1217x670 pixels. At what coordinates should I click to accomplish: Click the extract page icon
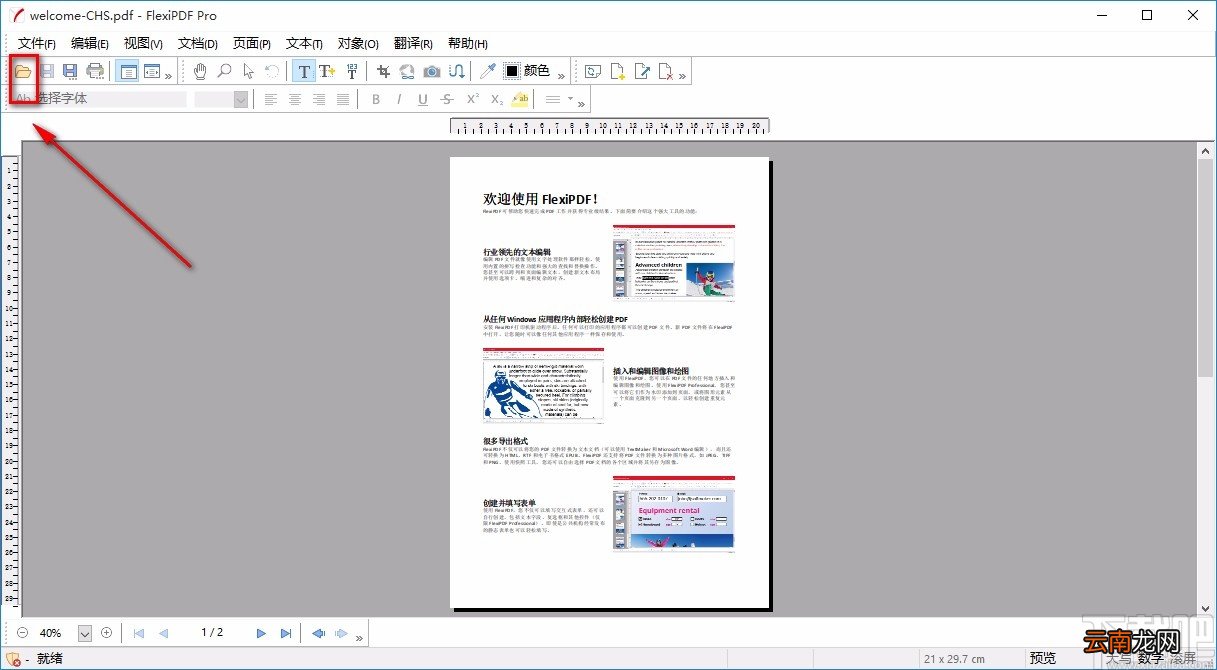[x=641, y=71]
